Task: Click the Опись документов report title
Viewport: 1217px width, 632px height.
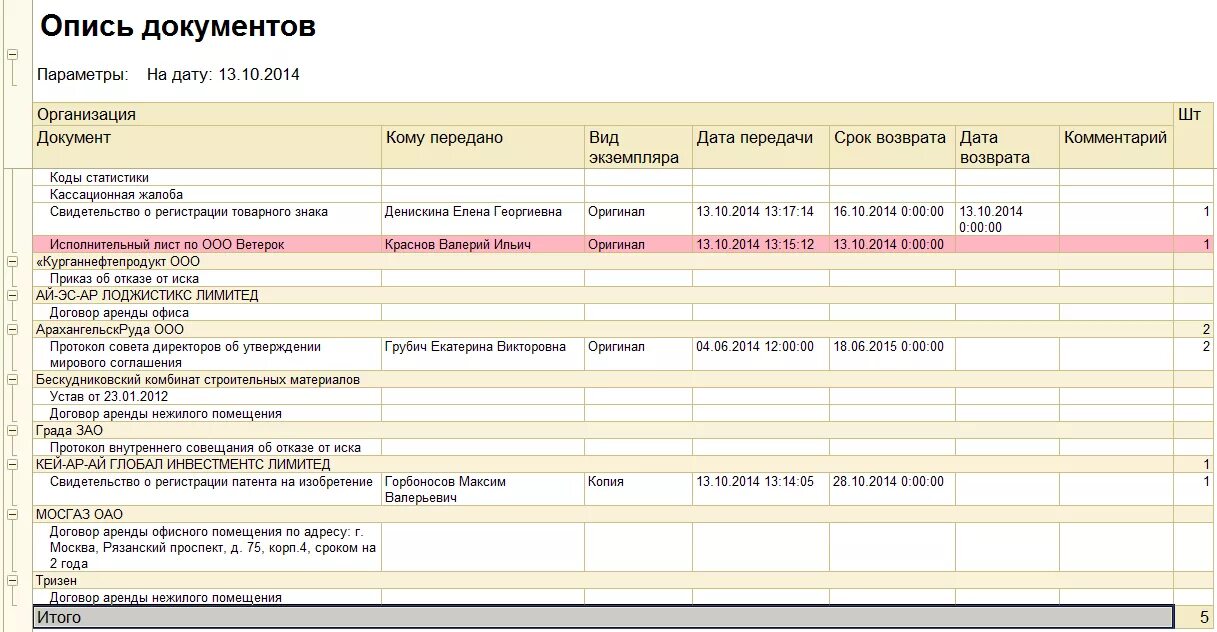Action: coord(178,27)
